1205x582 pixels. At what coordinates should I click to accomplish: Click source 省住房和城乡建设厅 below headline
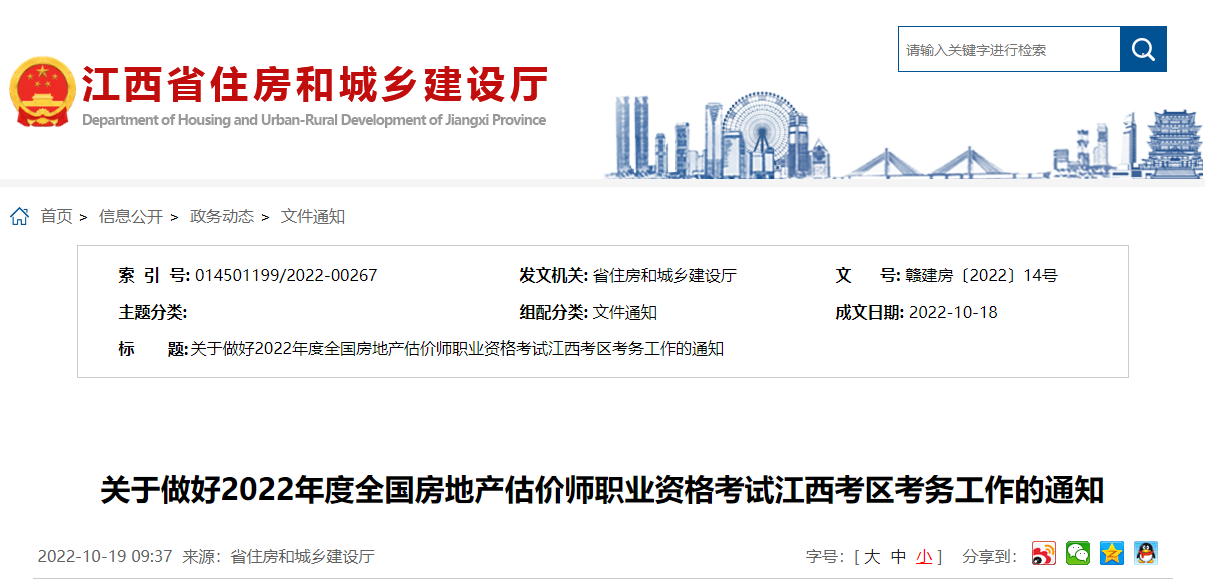302,556
